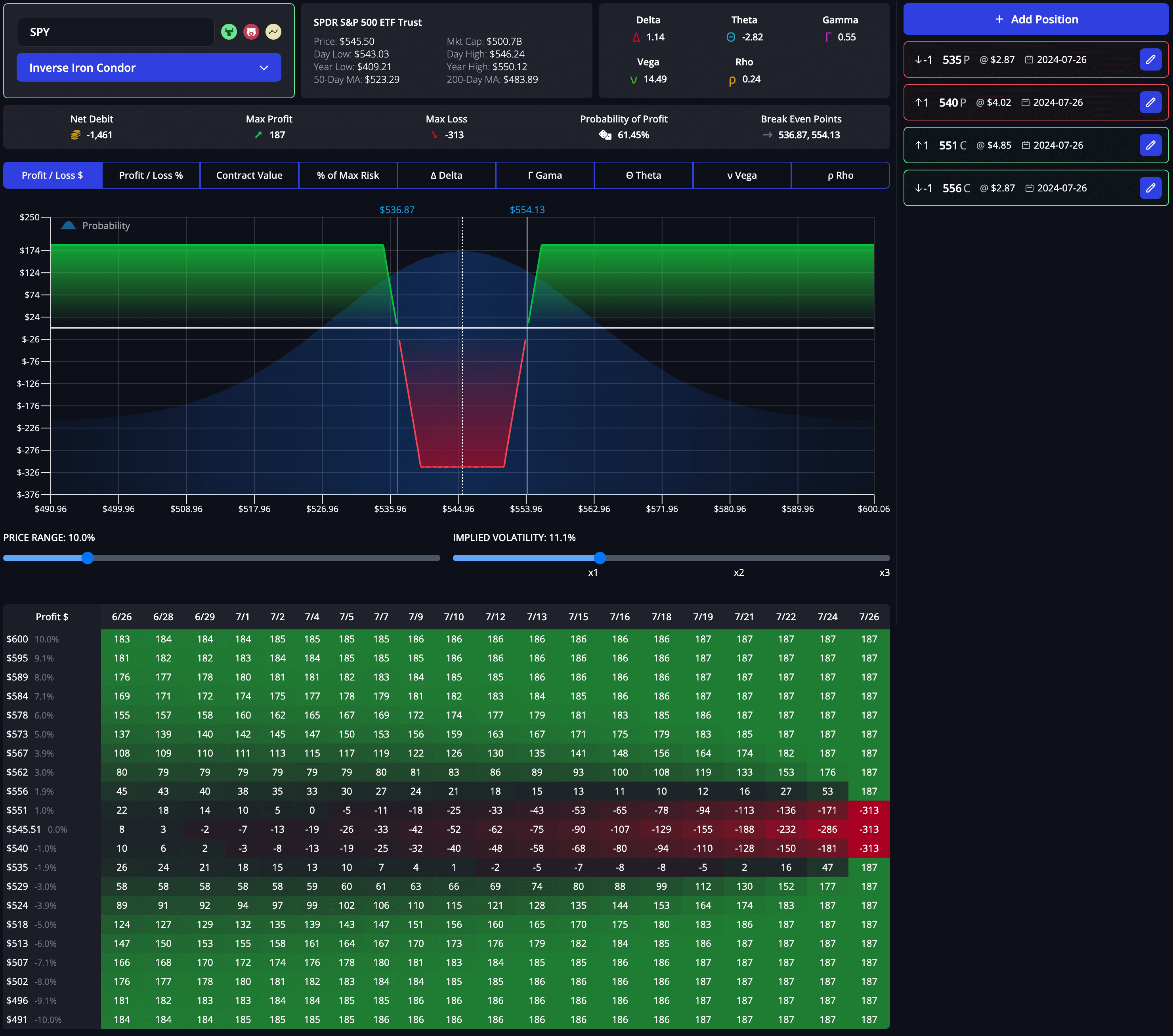Open the Contract Value tab
The width and height of the screenshot is (1173, 1036).
(249, 175)
